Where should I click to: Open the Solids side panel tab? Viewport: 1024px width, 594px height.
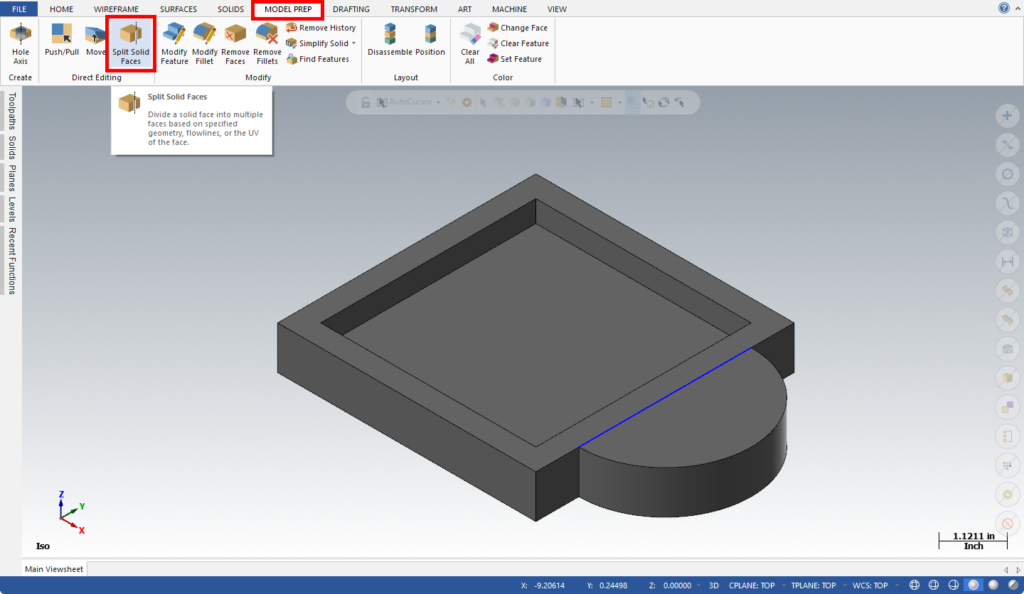pyautogui.click(x=11, y=148)
